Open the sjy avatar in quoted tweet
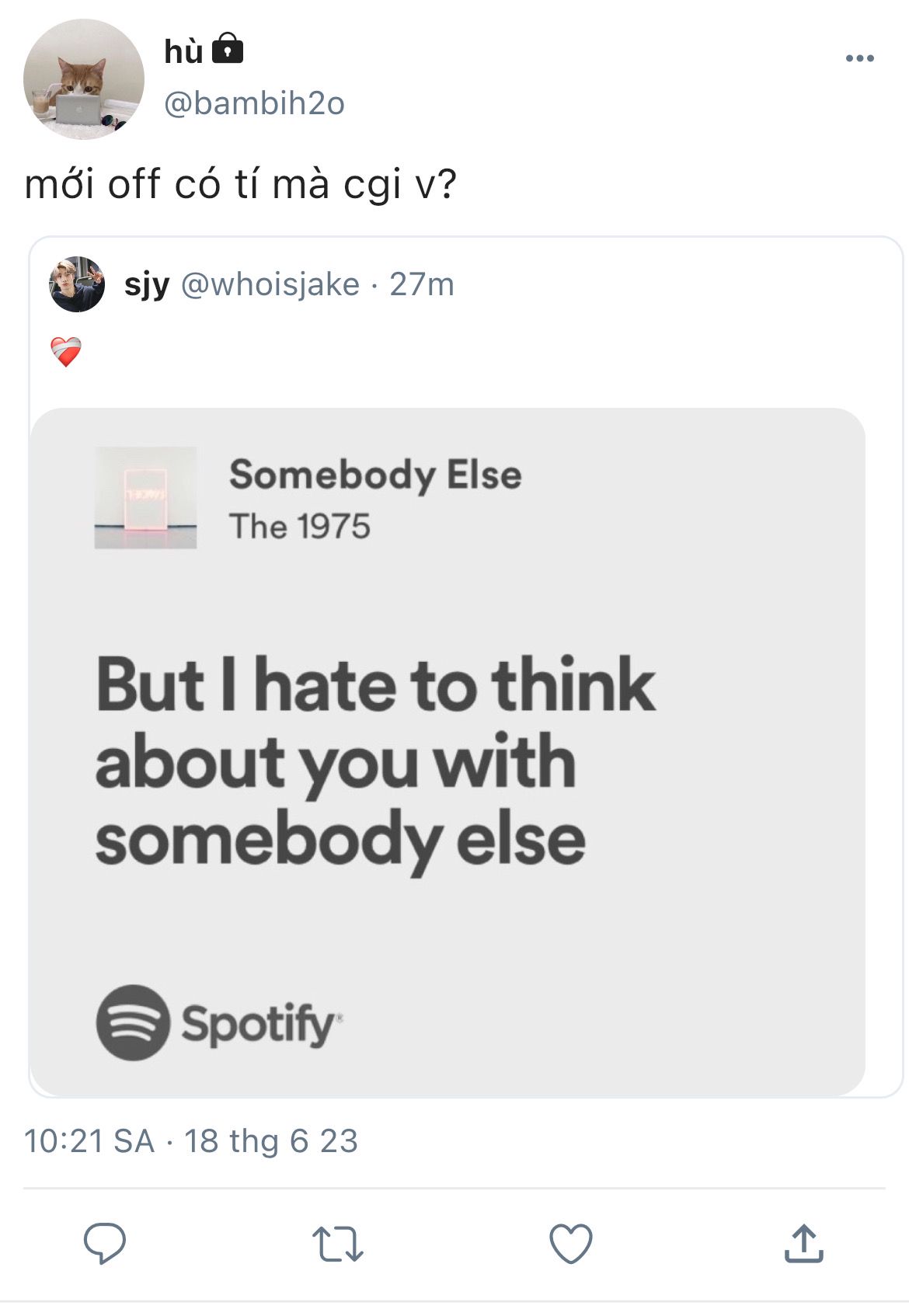Image resolution: width=909 pixels, height=1316 pixels. pos(77,284)
